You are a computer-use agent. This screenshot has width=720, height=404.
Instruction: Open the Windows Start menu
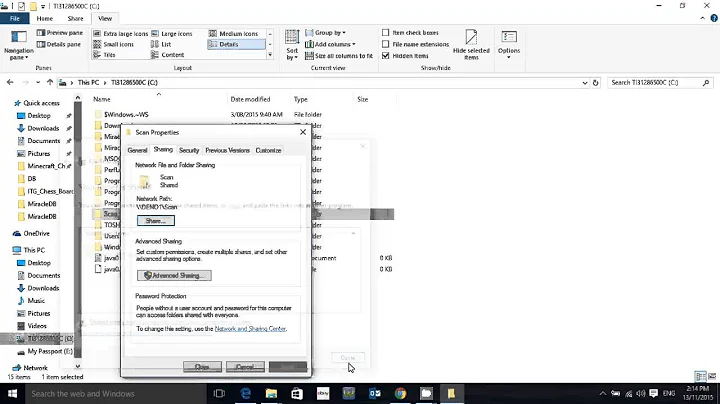[12, 393]
